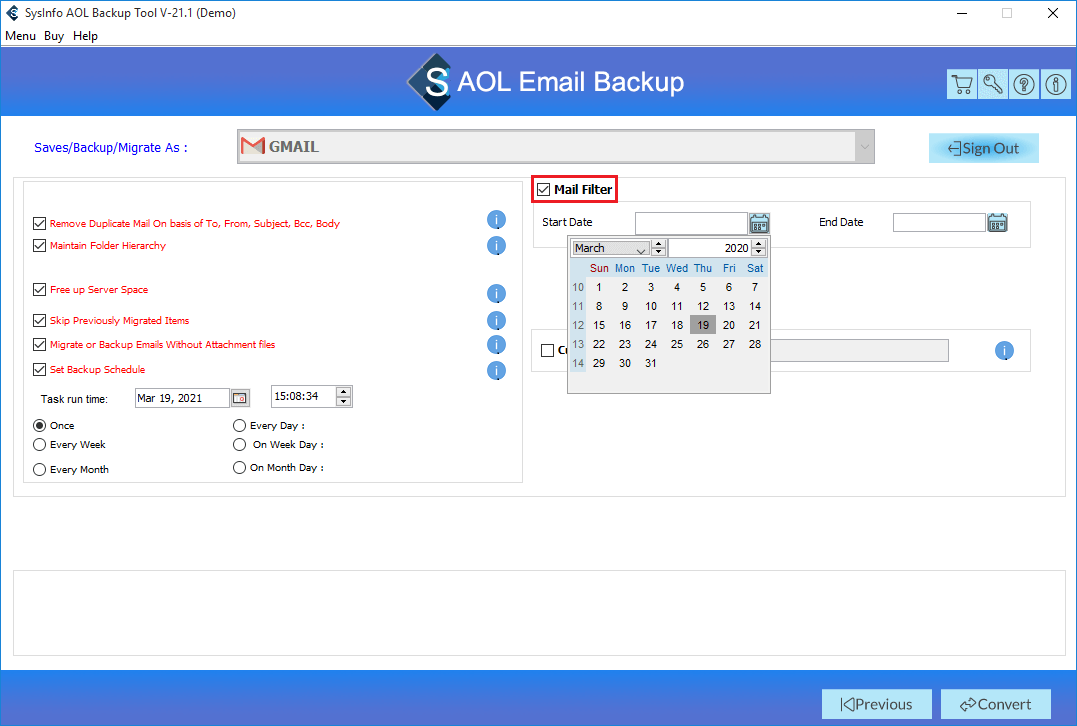Click info icon for Remove Duplicate Mail
Image resolution: width=1077 pixels, height=726 pixels.
tap(496, 220)
